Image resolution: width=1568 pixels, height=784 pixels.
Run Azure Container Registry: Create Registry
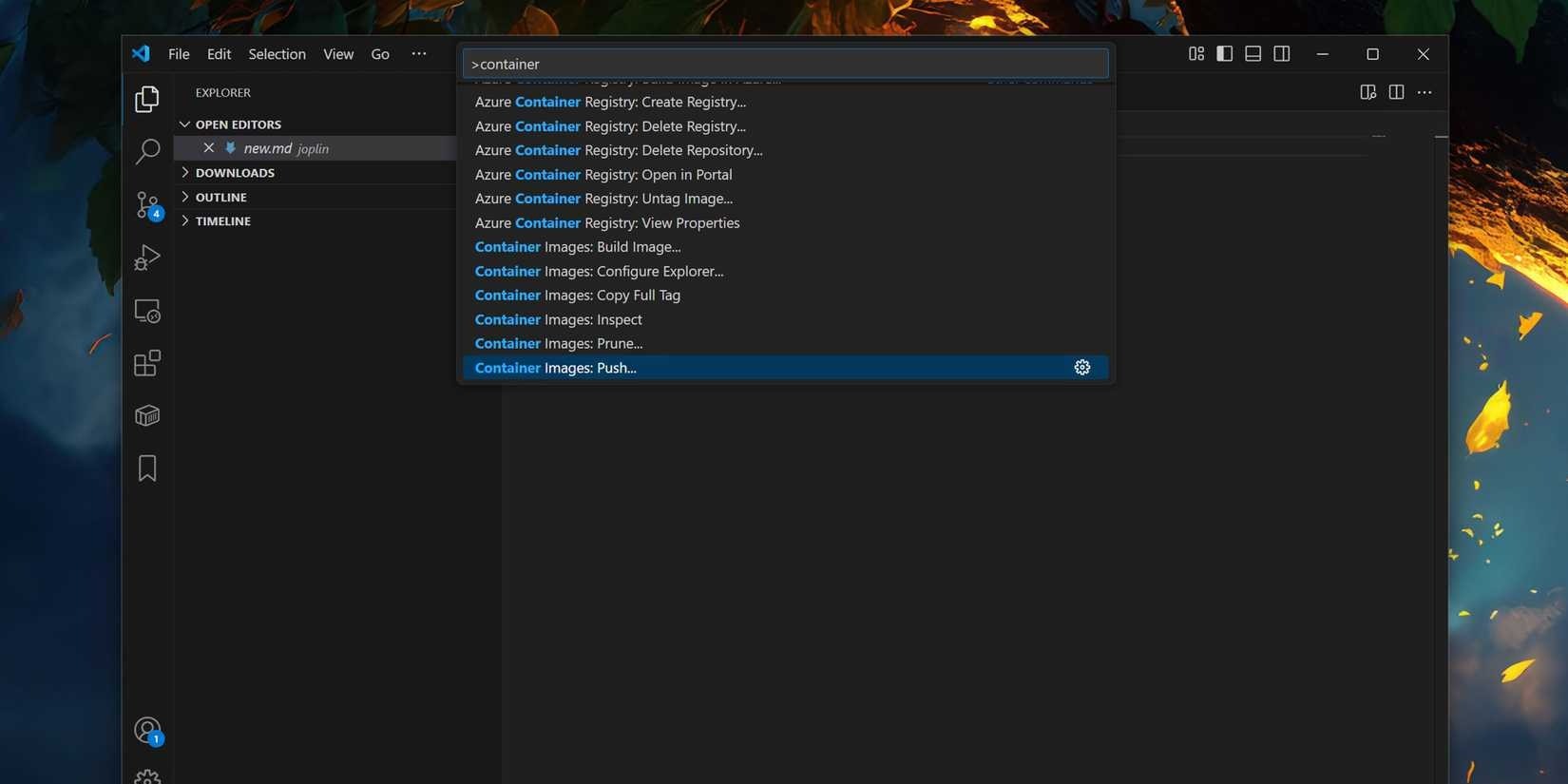[x=785, y=102]
